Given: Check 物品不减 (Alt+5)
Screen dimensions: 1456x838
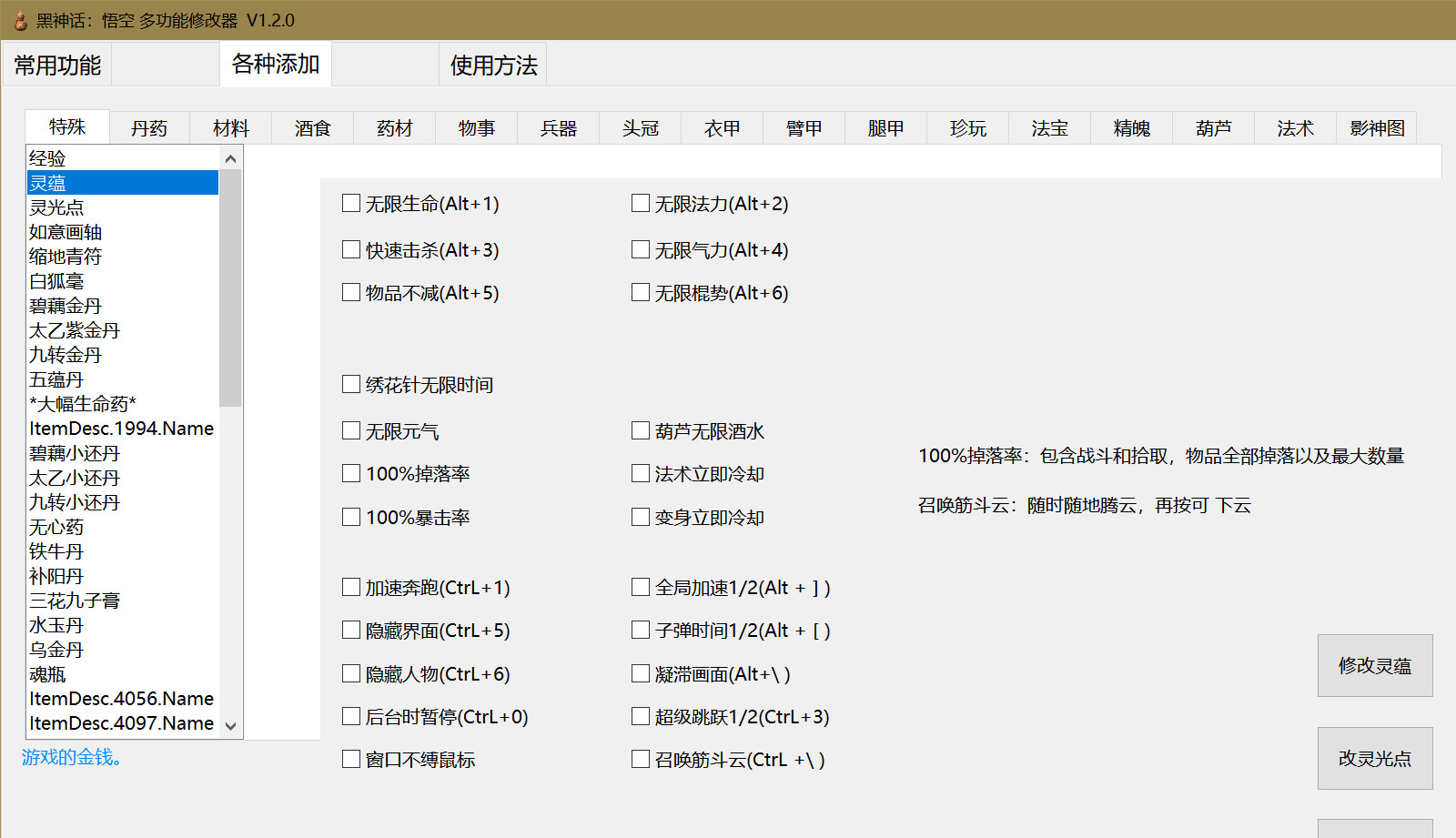Looking at the screenshot, I should pyautogui.click(x=351, y=292).
